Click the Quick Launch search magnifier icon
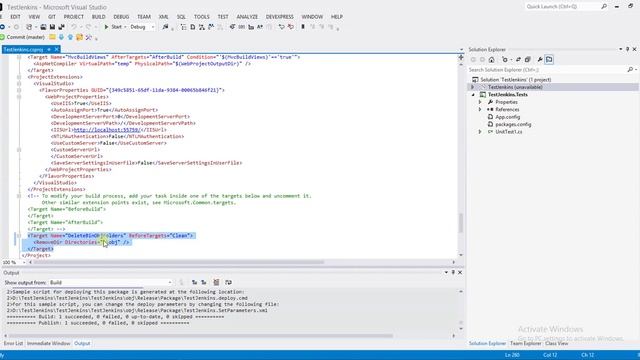Screen dimensions: 640x360 click(604, 7)
